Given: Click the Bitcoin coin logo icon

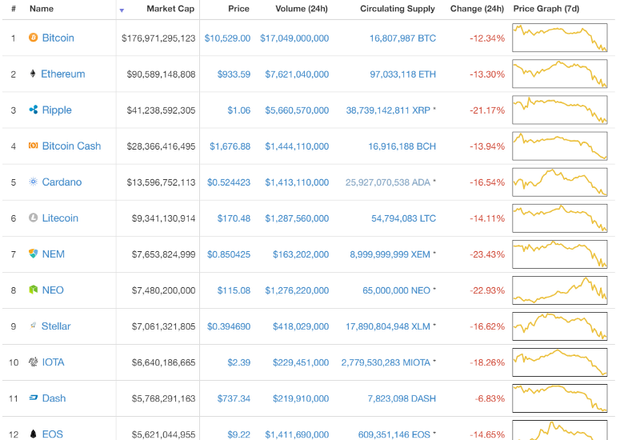Looking at the screenshot, I should pos(33,38).
